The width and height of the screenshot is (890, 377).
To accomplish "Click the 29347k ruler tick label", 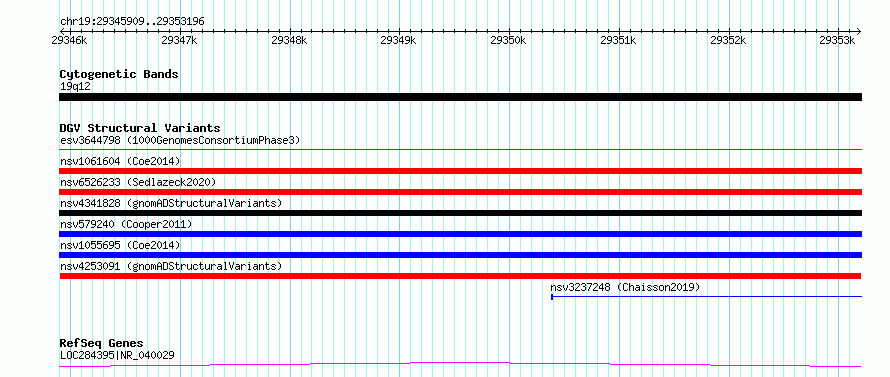I will tap(180, 40).
